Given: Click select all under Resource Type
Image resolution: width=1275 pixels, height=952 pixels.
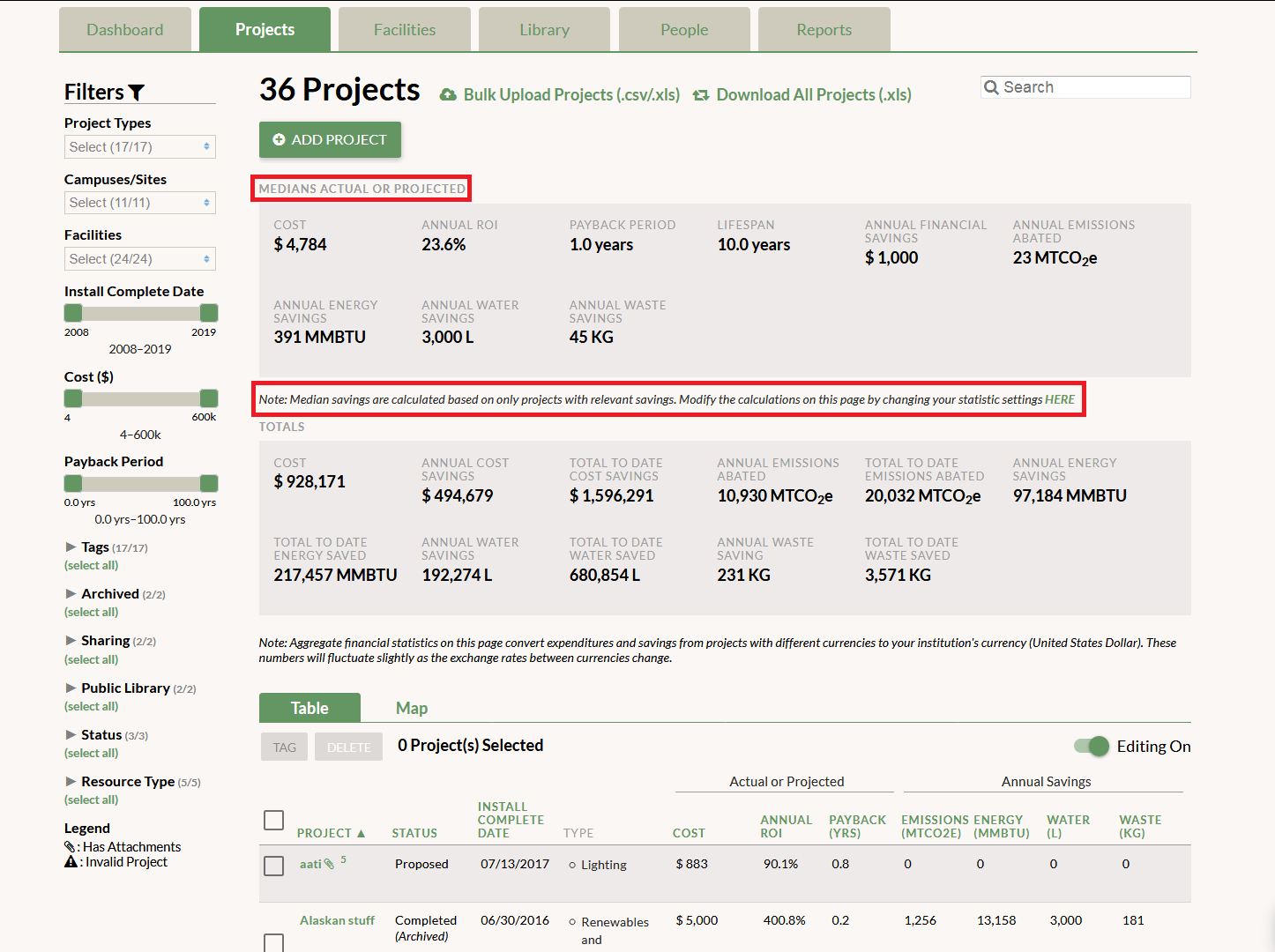Looking at the screenshot, I should 91,800.
